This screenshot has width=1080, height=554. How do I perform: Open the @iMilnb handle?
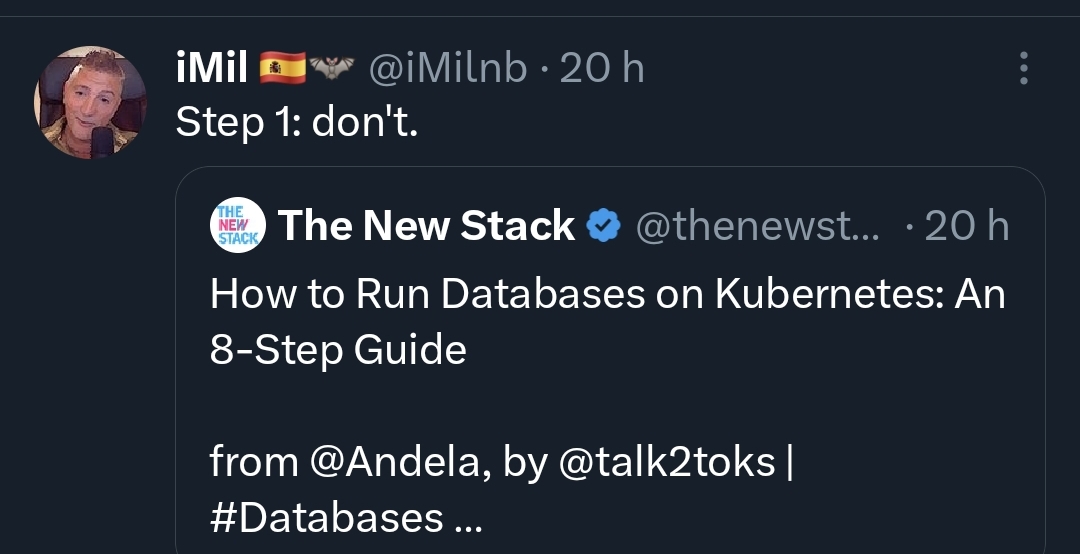448,68
